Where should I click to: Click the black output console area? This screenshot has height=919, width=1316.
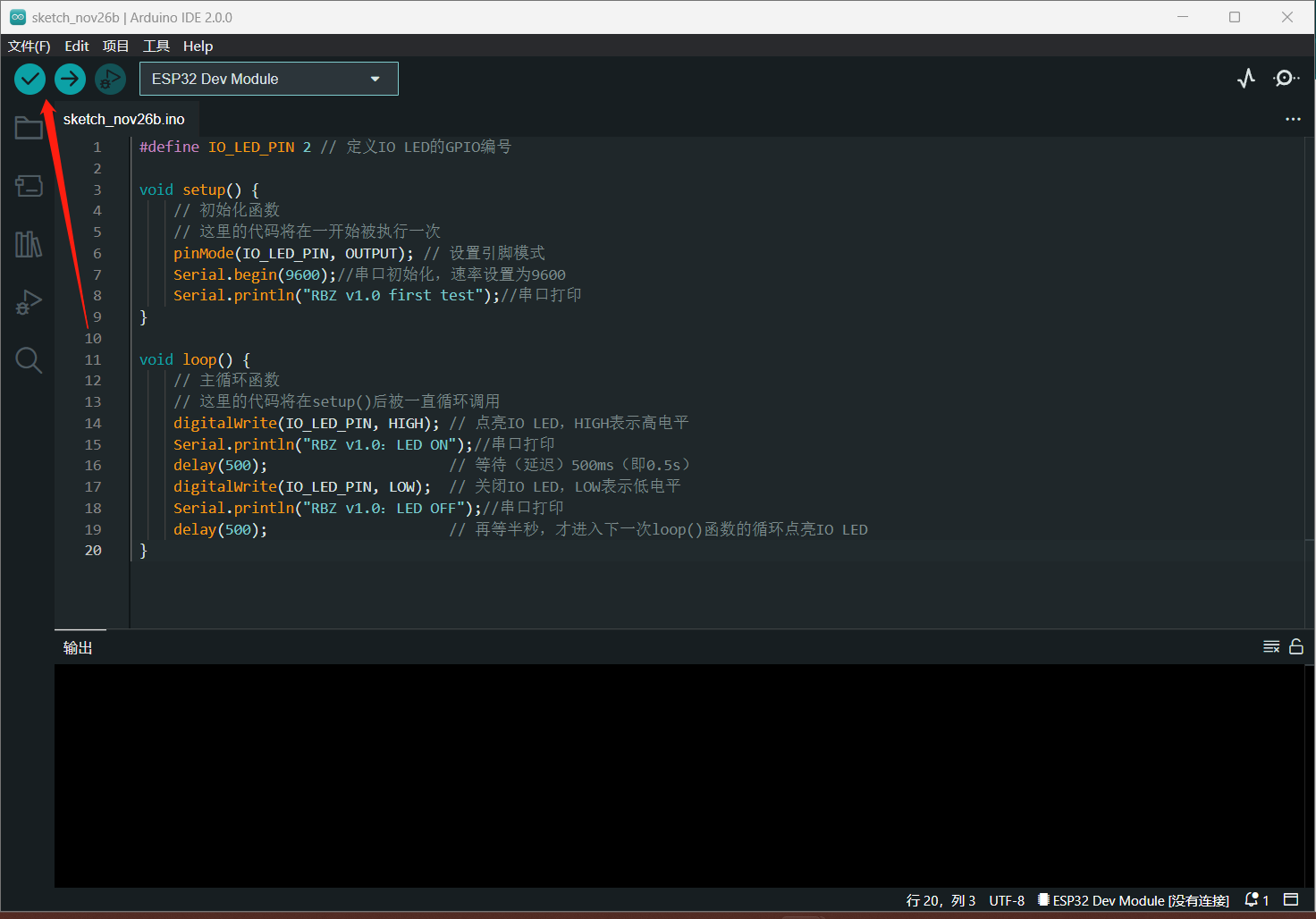click(x=679, y=776)
